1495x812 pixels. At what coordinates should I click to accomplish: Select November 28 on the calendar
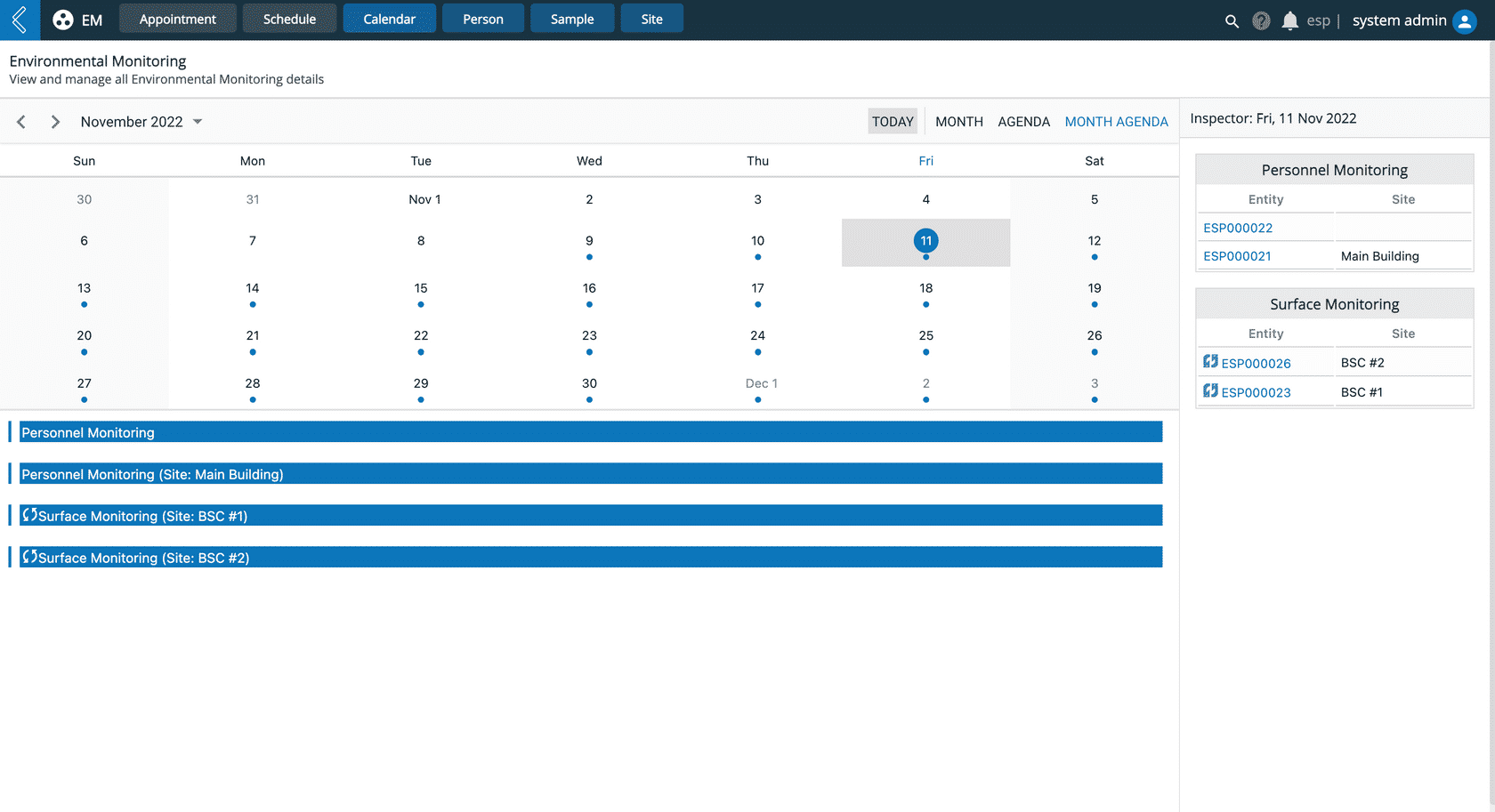(253, 383)
